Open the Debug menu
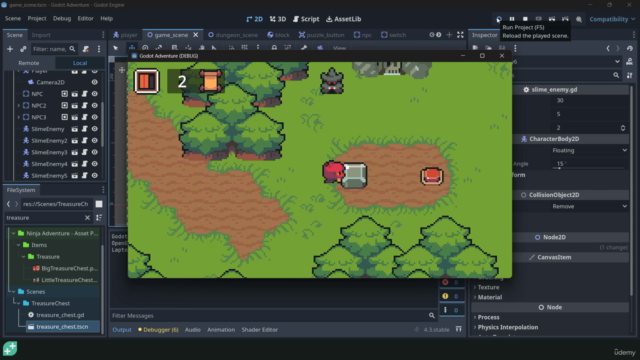 (62, 18)
